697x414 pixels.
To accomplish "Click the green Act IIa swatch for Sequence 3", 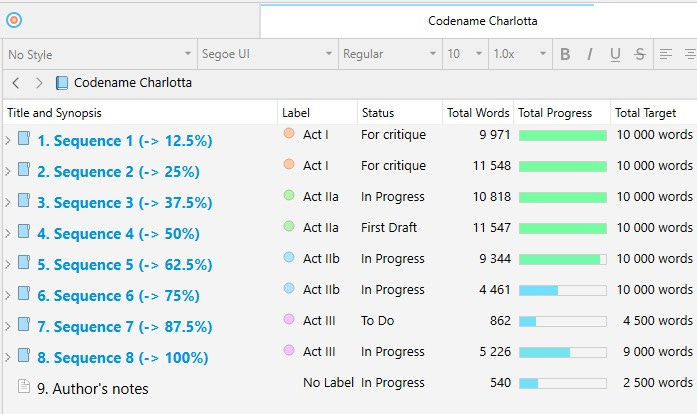I will [289, 195].
